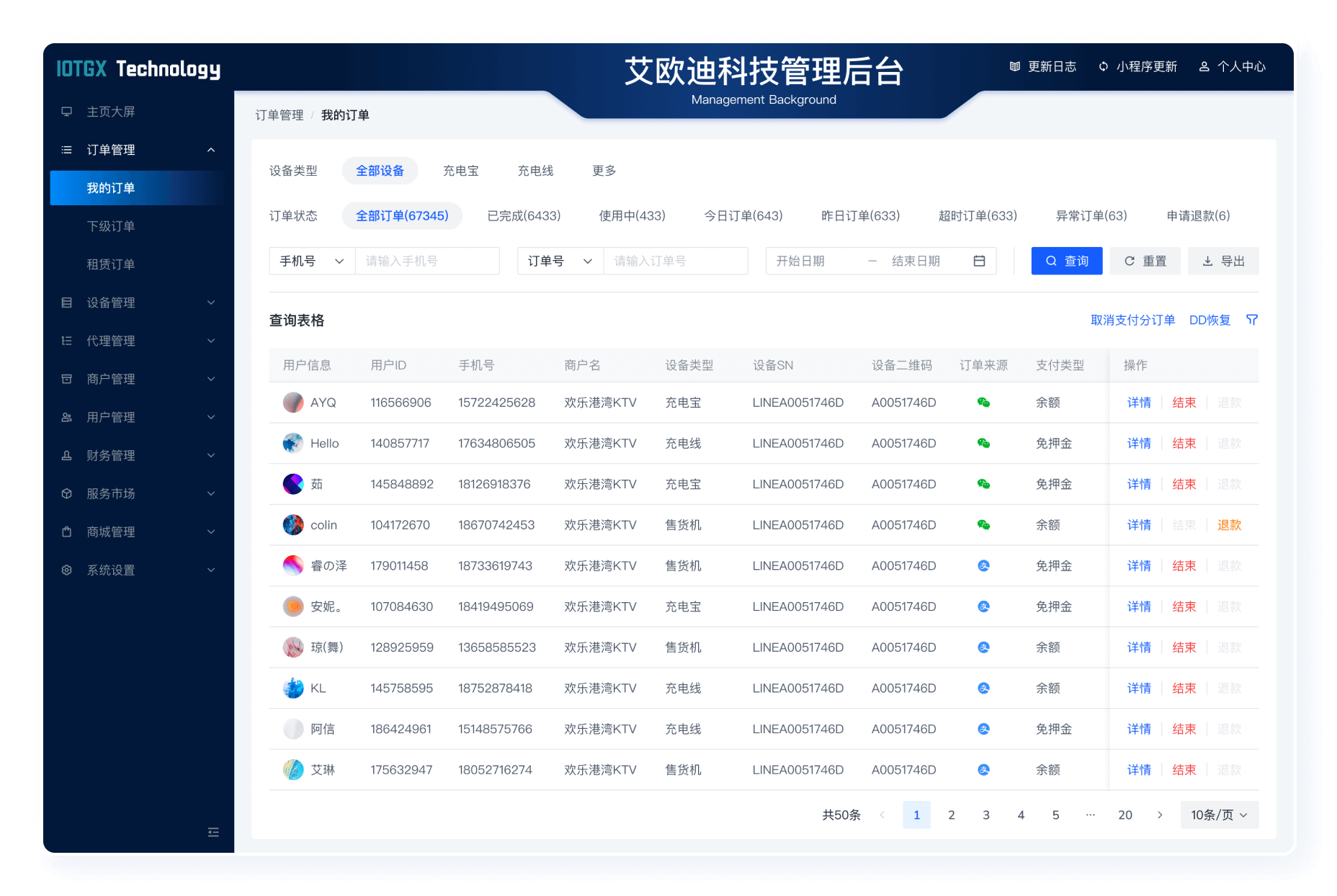Screen dimensions: 1337x896
Task: Select 充电宝 device type filter
Action: tap(460, 171)
